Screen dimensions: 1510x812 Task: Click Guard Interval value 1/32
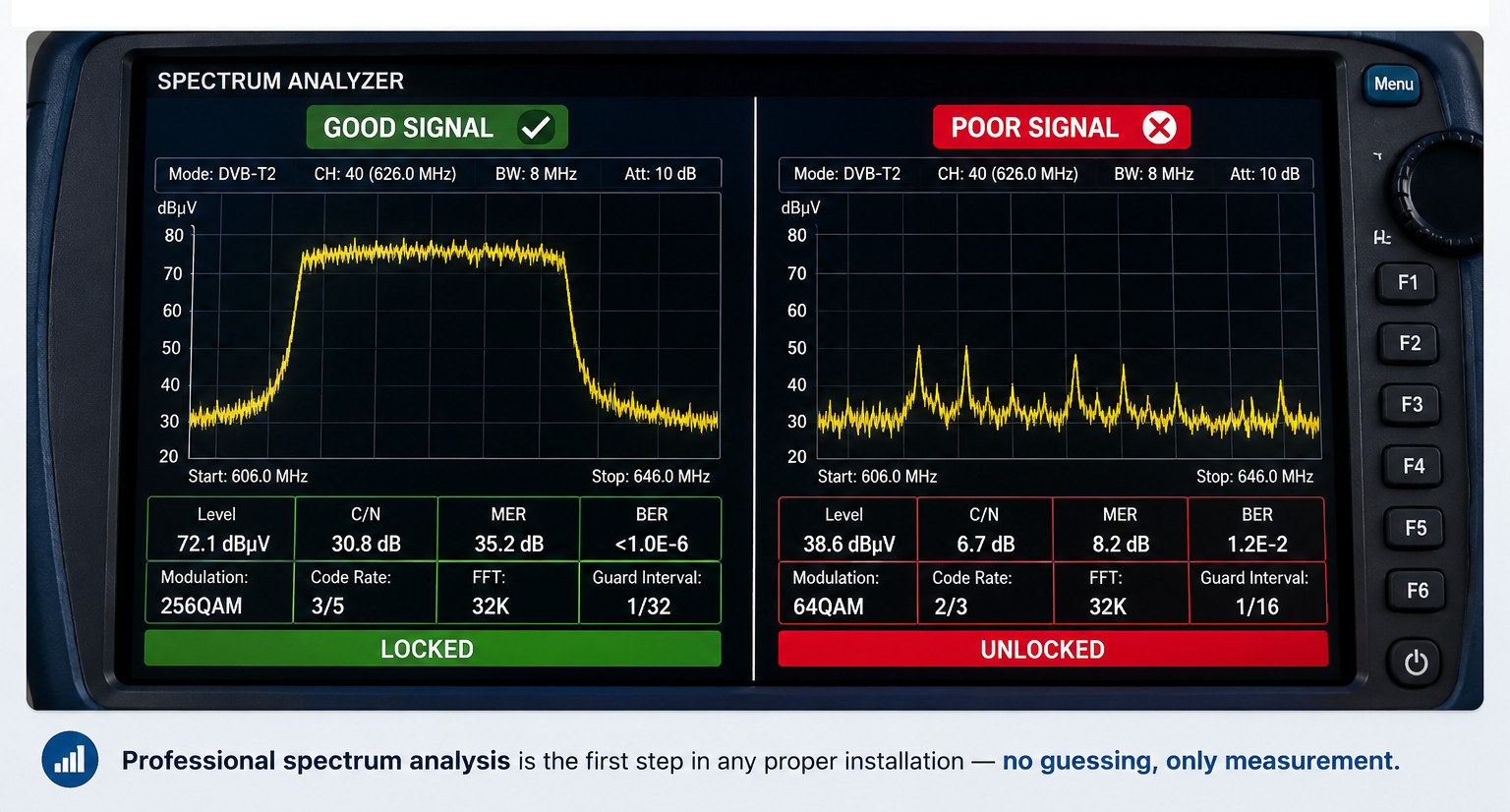[x=649, y=607]
